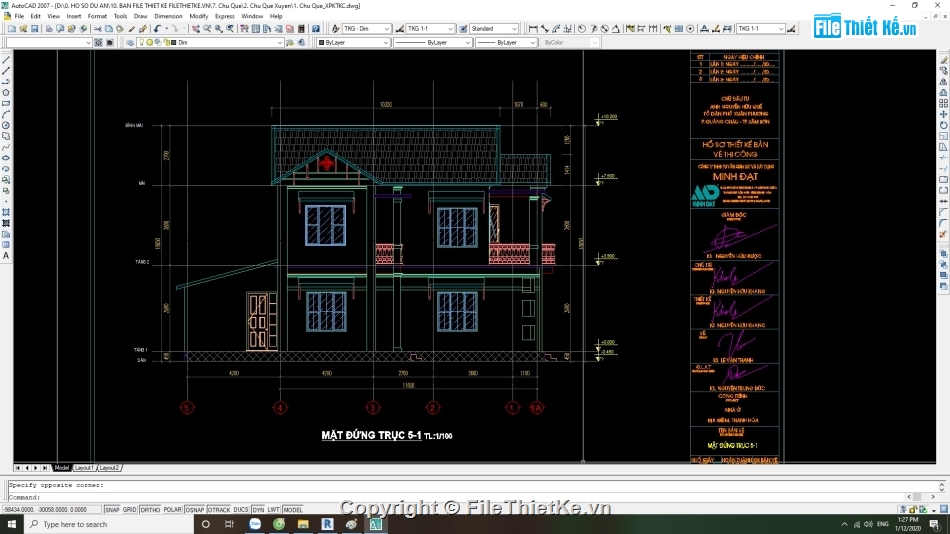Toggle ORTHO mode in status bar

point(150,510)
